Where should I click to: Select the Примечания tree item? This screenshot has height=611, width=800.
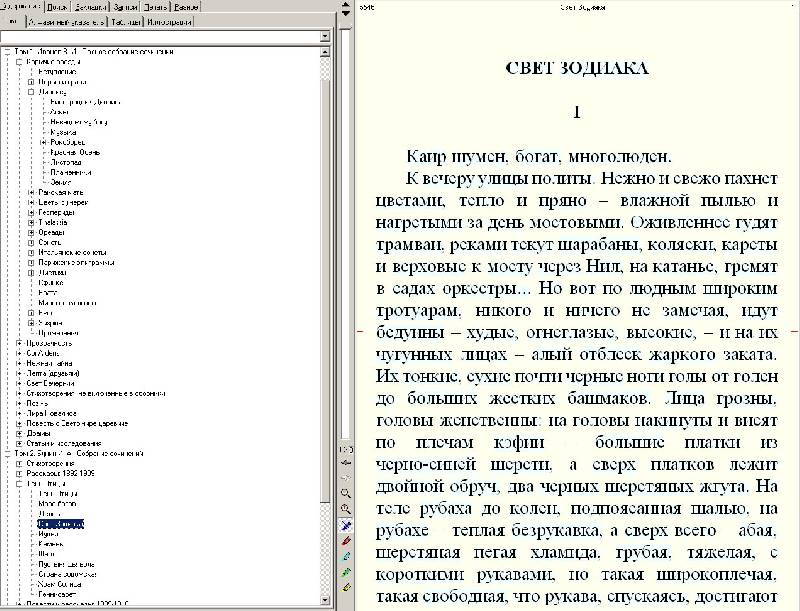pos(58,333)
